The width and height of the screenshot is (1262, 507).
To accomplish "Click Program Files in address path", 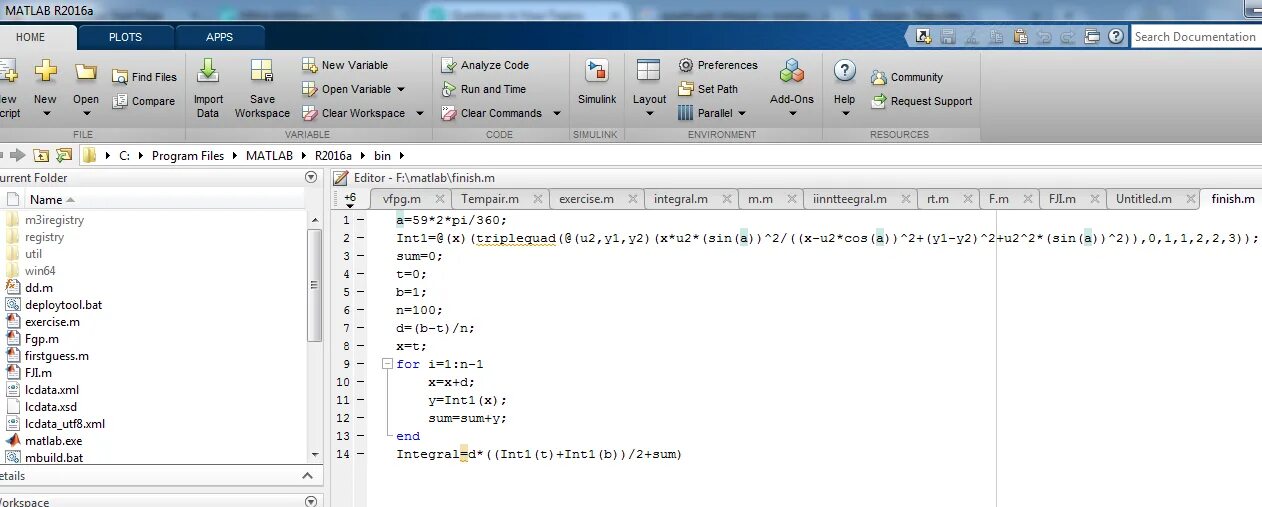I will 187,155.
